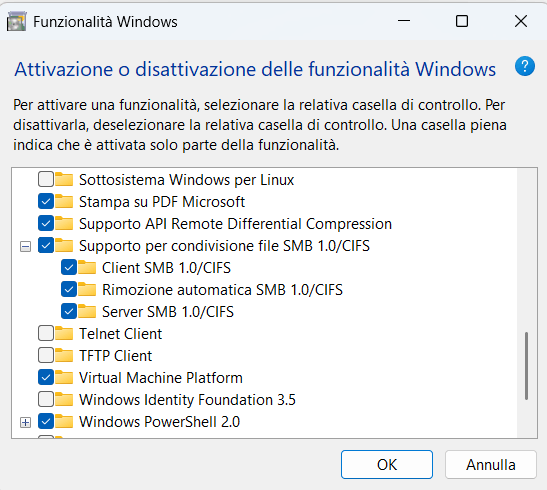Viewport: 547px width, 490px height.
Task: Click the Annulla button
Action: (x=490, y=465)
